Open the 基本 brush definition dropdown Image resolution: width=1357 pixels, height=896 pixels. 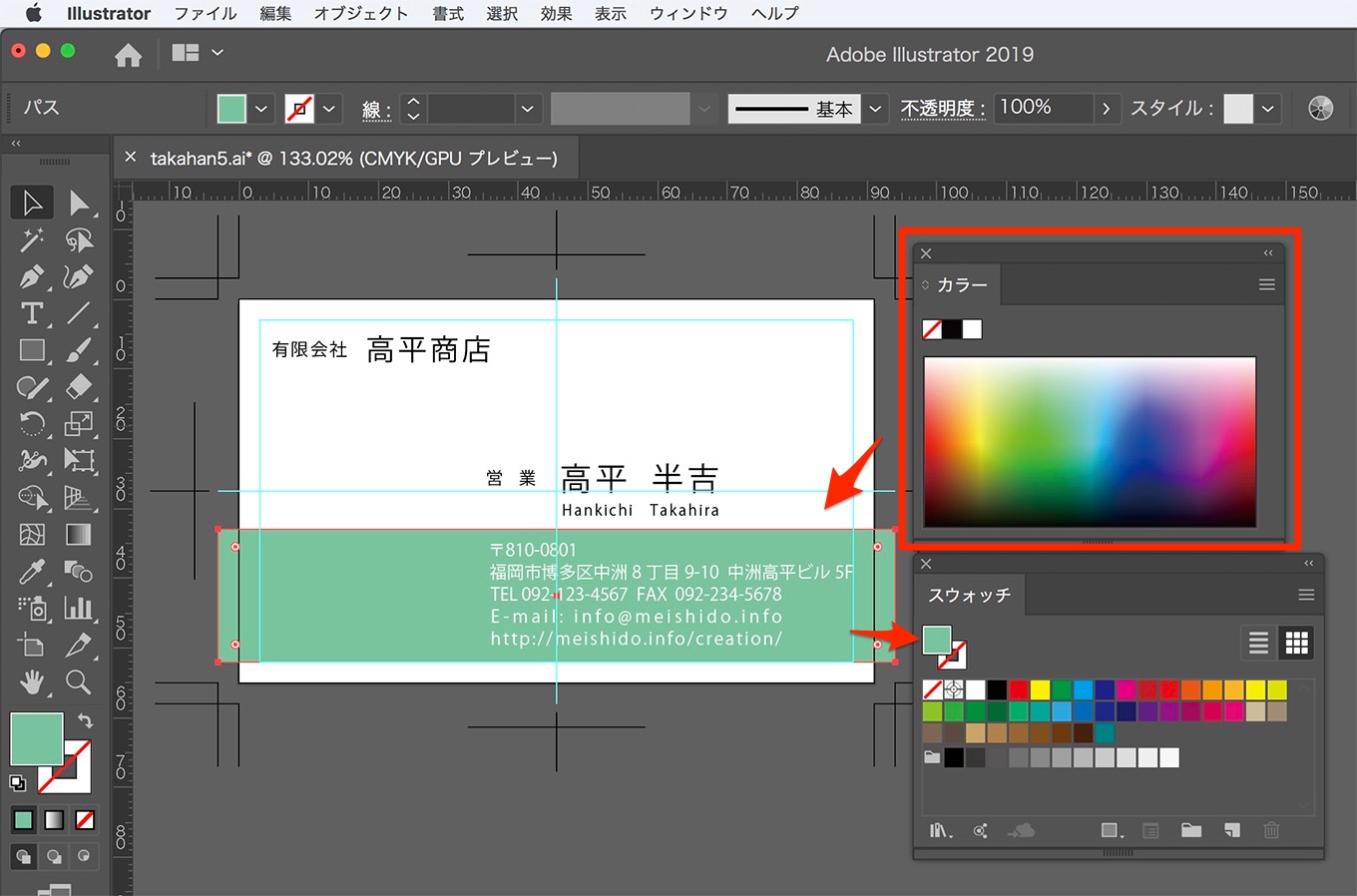[875, 109]
